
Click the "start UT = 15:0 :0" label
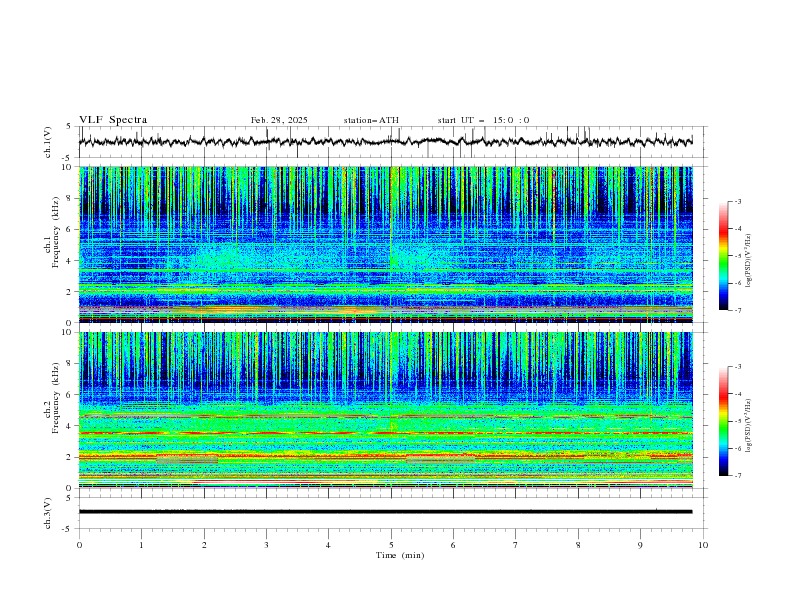point(483,120)
